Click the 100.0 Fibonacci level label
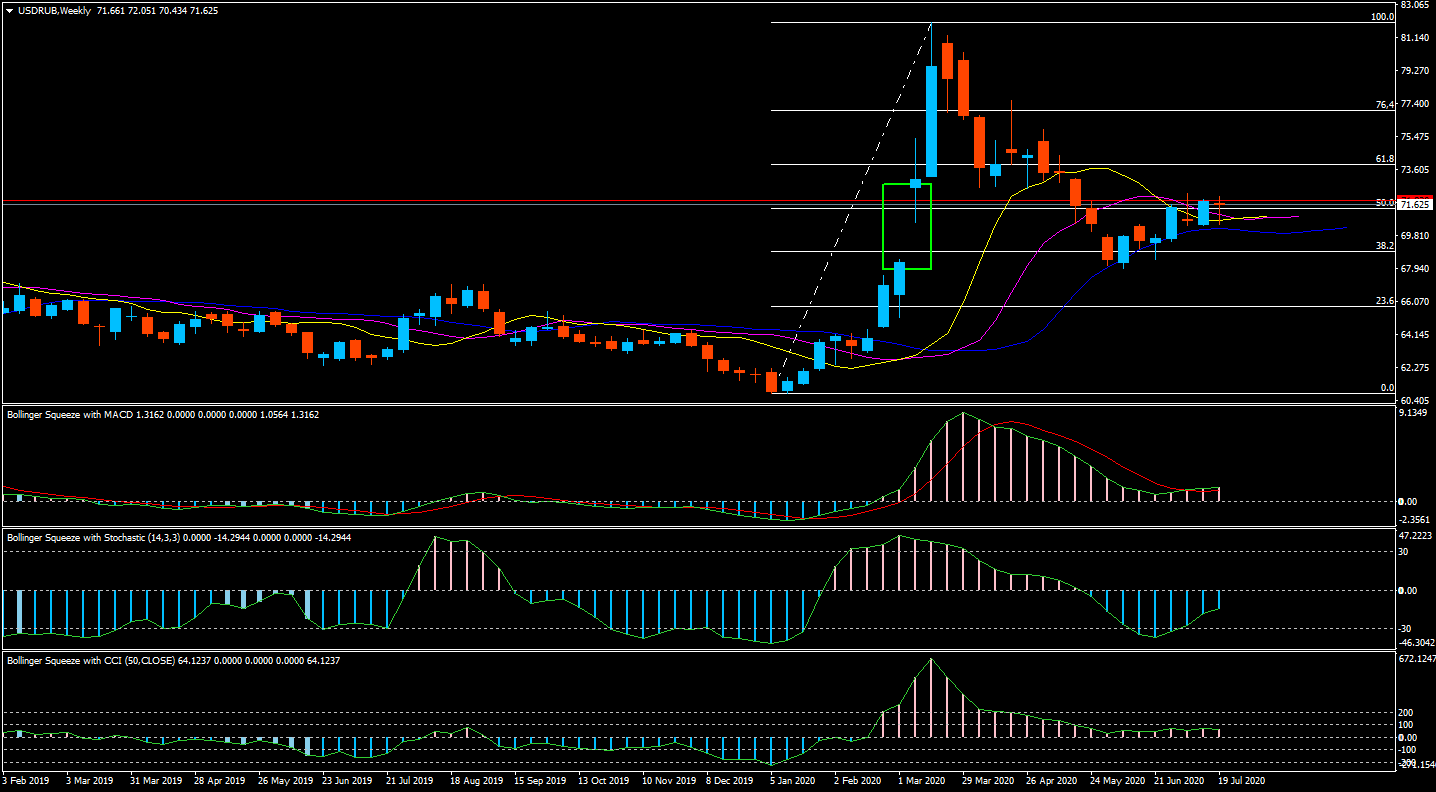Image resolution: width=1436 pixels, height=792 pixels. tap(1382, 17)
